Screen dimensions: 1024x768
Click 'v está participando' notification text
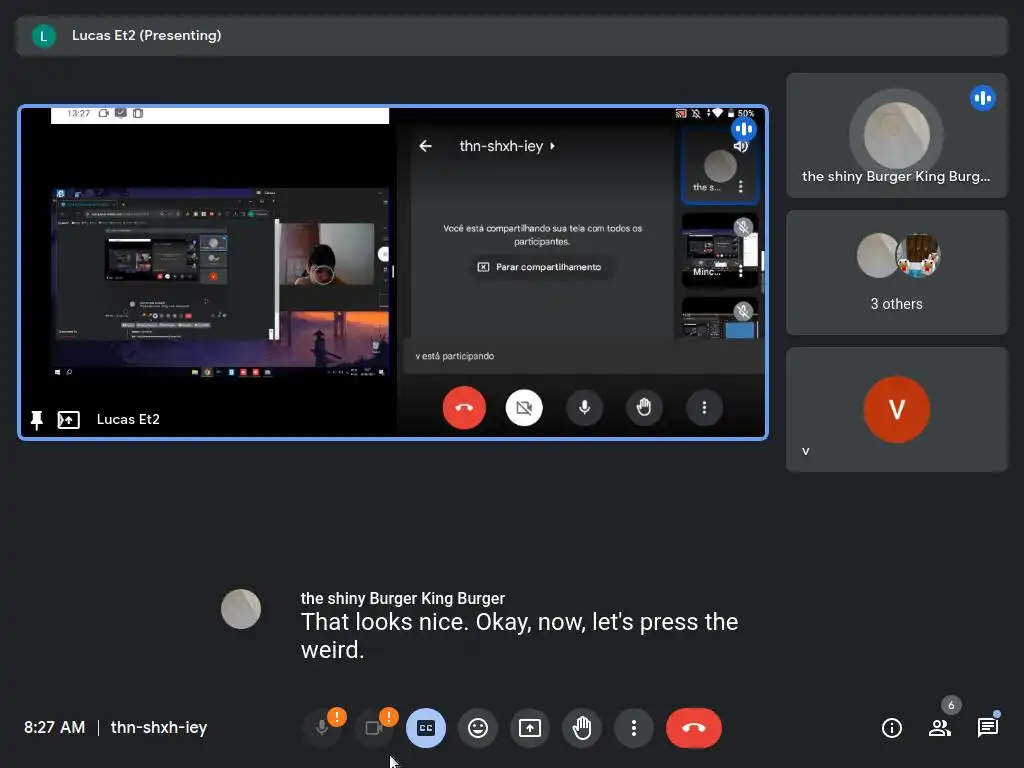[455, 356]
